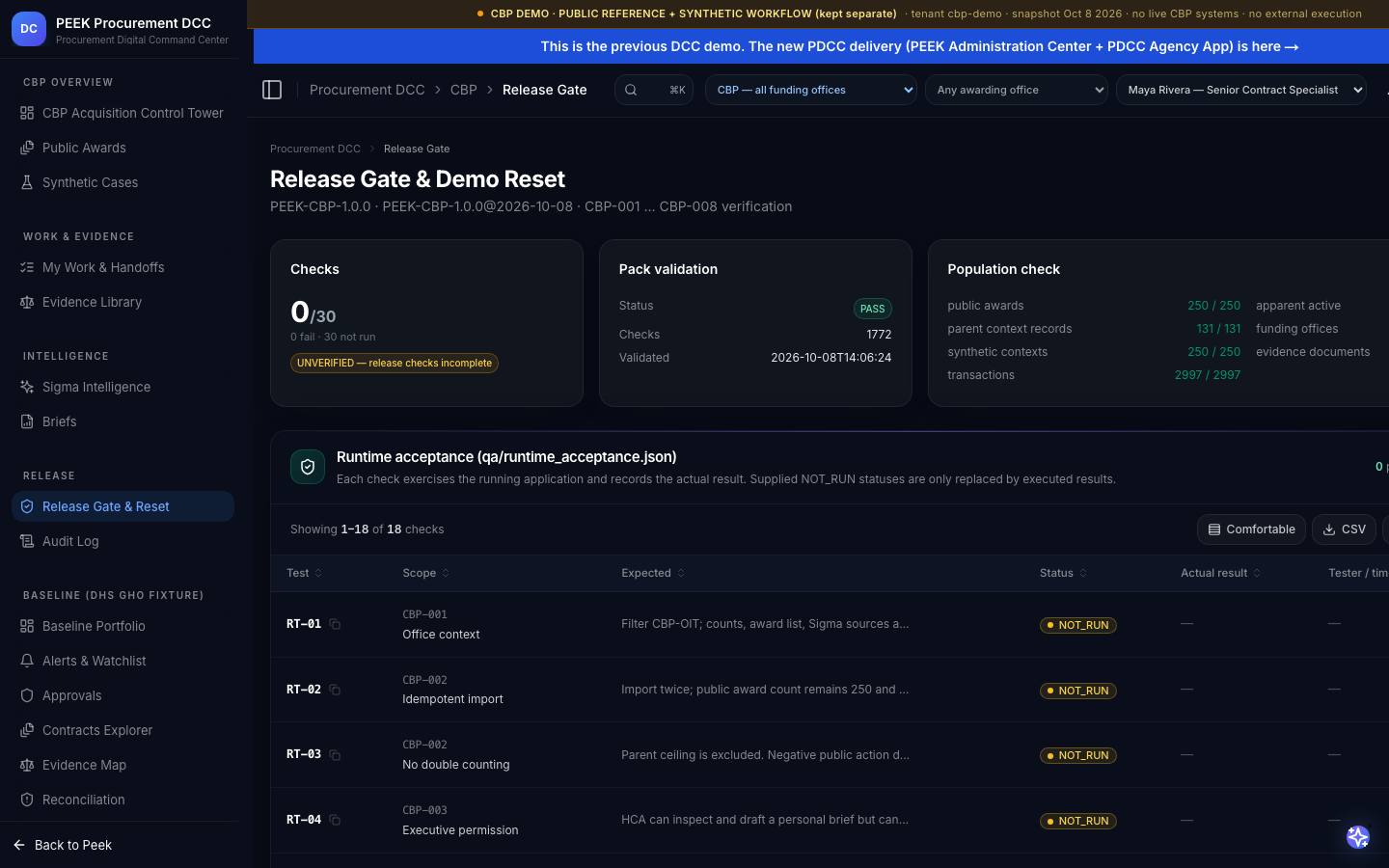Click the DC logo badge
Screen dimensions: 1389x868
coord(29,29)
